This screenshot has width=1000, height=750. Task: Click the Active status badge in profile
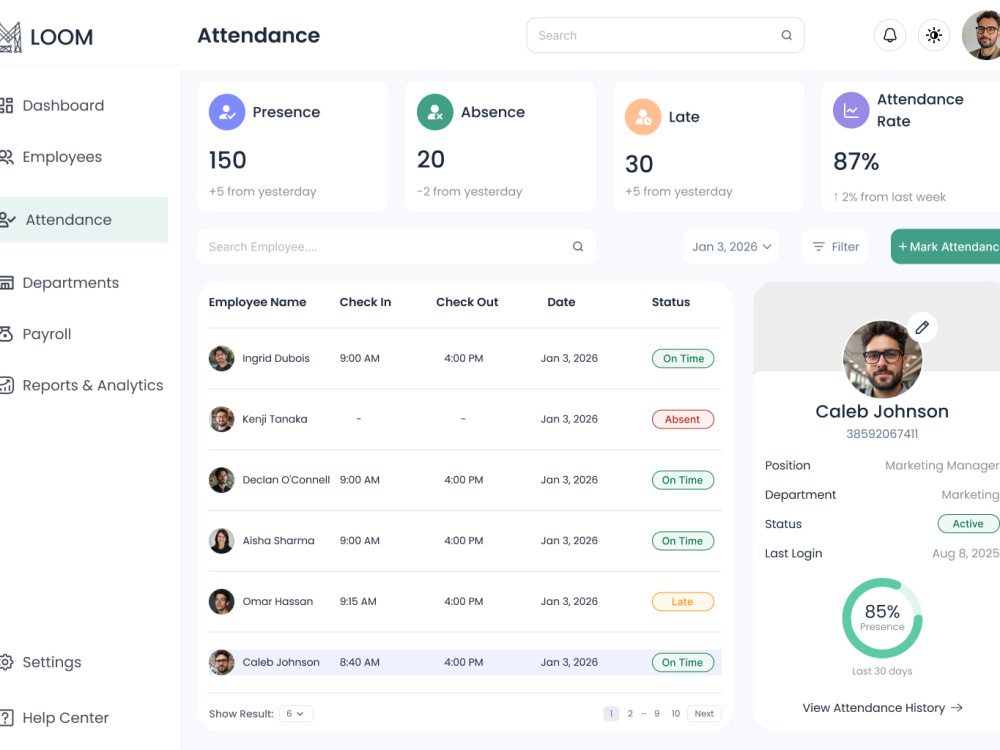968,524
